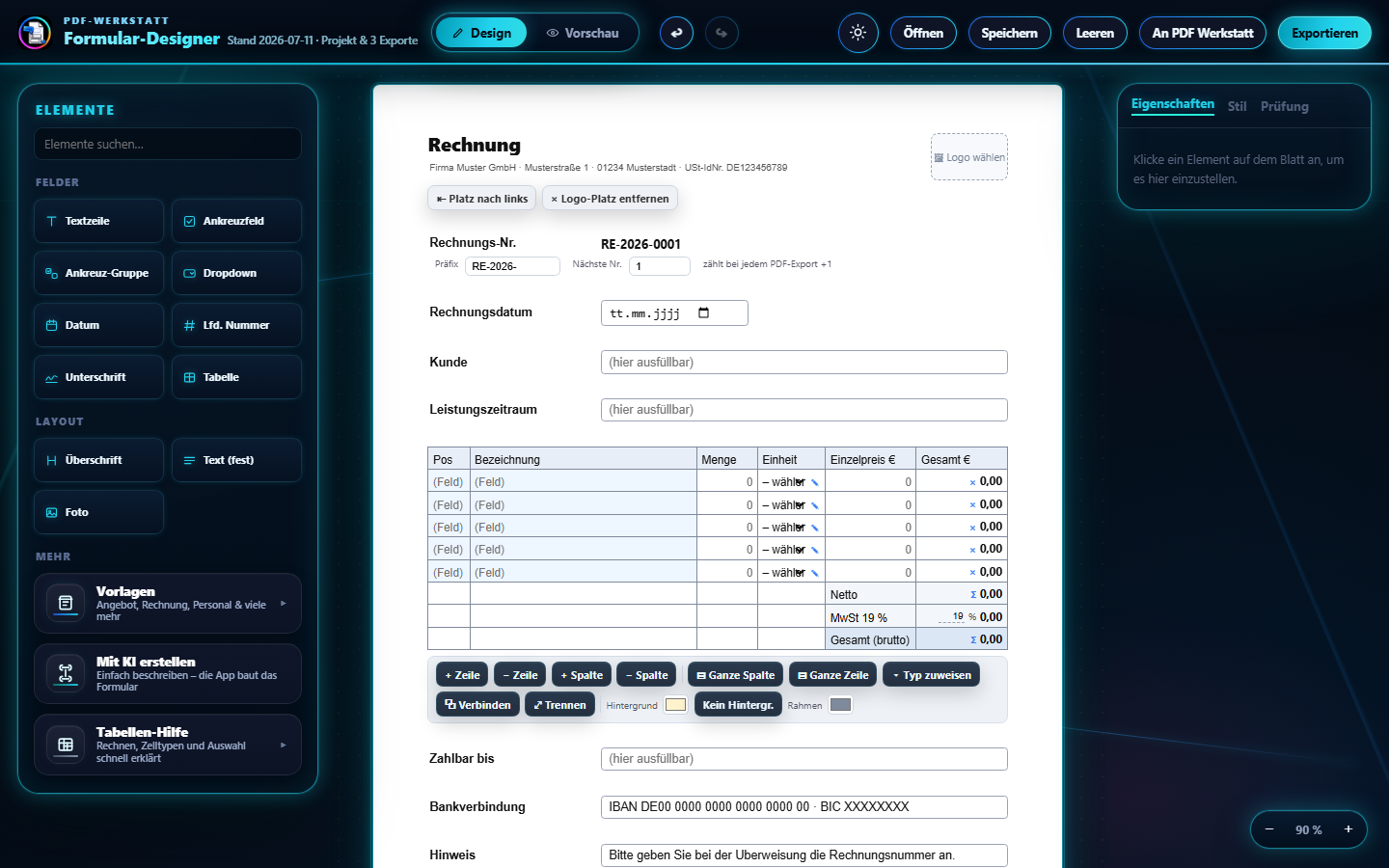1389x868 pixels.
Task: Open Einheit dropdown in third table row
Action: click(783, 528)
